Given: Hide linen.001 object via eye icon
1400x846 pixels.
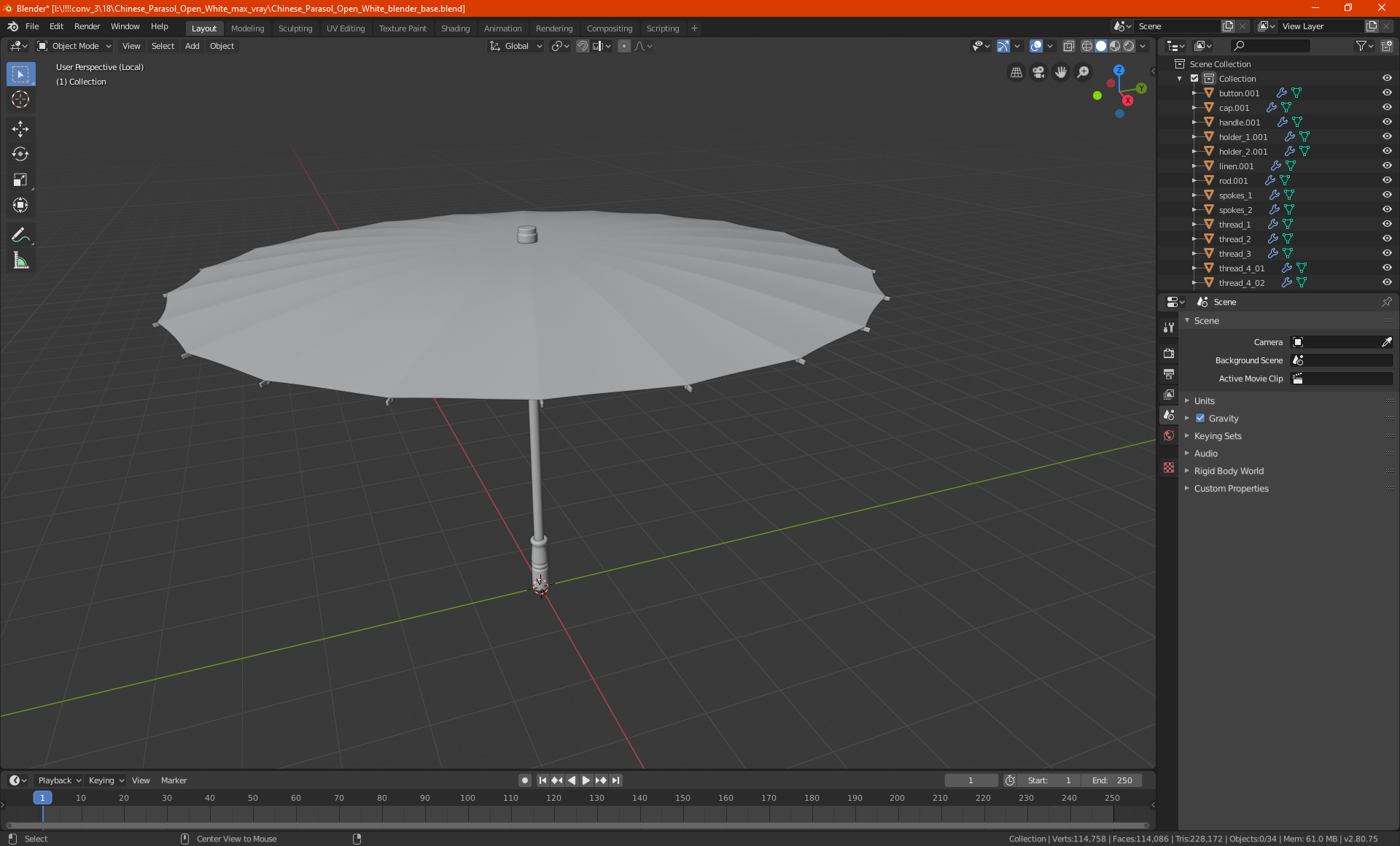Looking at the screenshot, I should point(1387,166).
